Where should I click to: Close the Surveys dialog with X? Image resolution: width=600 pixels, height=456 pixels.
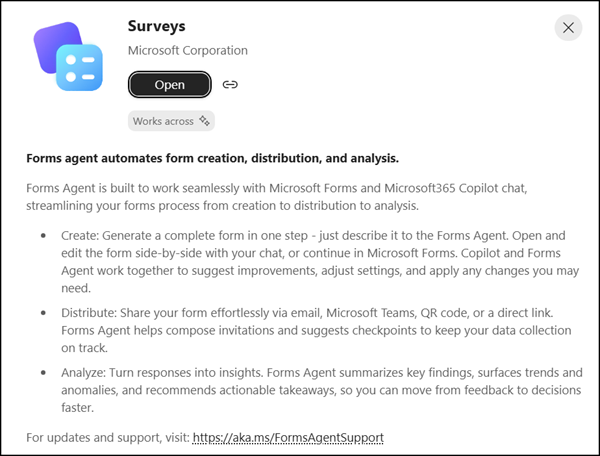(568, 28)
